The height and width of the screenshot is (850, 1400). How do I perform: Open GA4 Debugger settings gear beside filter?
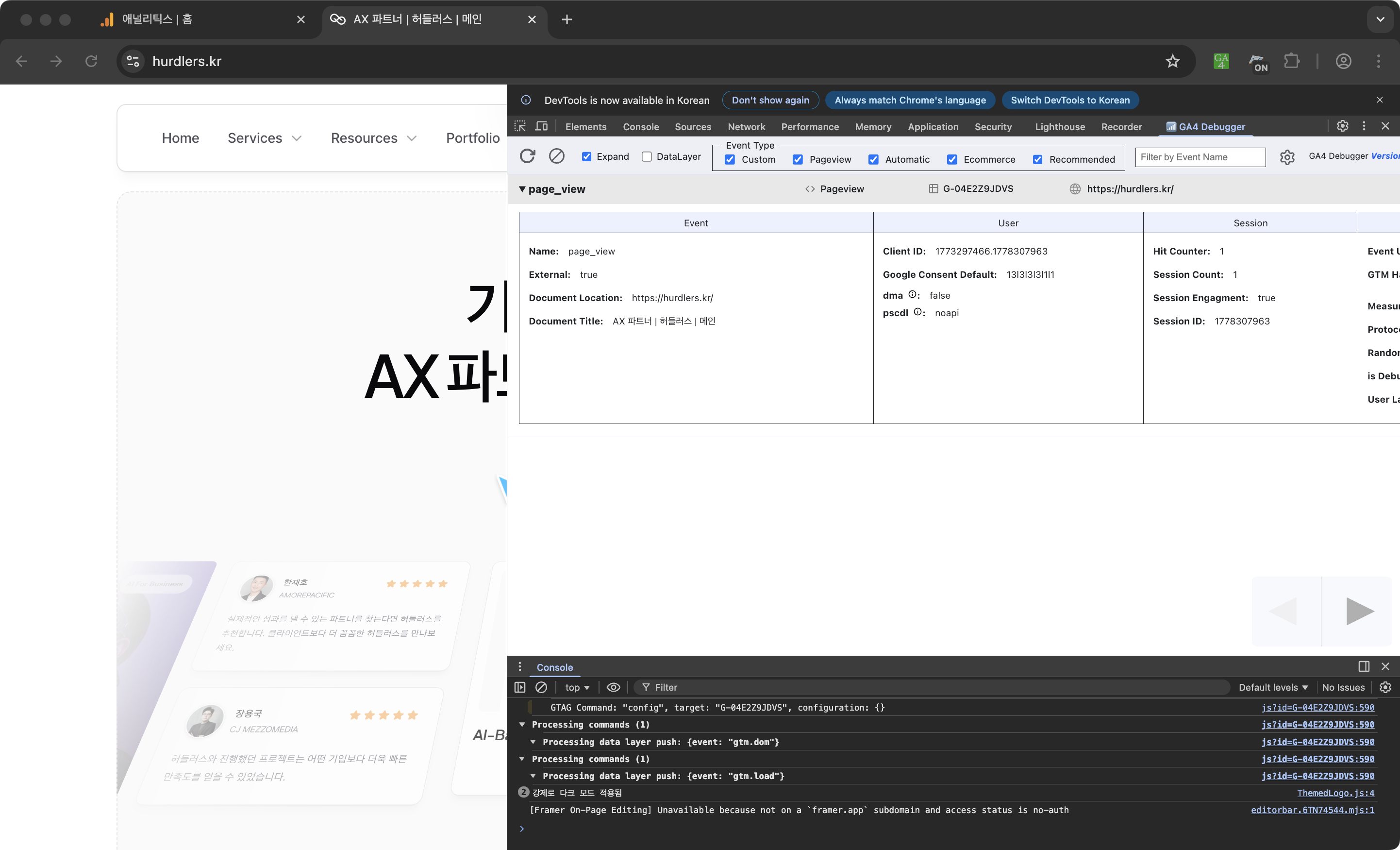click(1287, 157)
